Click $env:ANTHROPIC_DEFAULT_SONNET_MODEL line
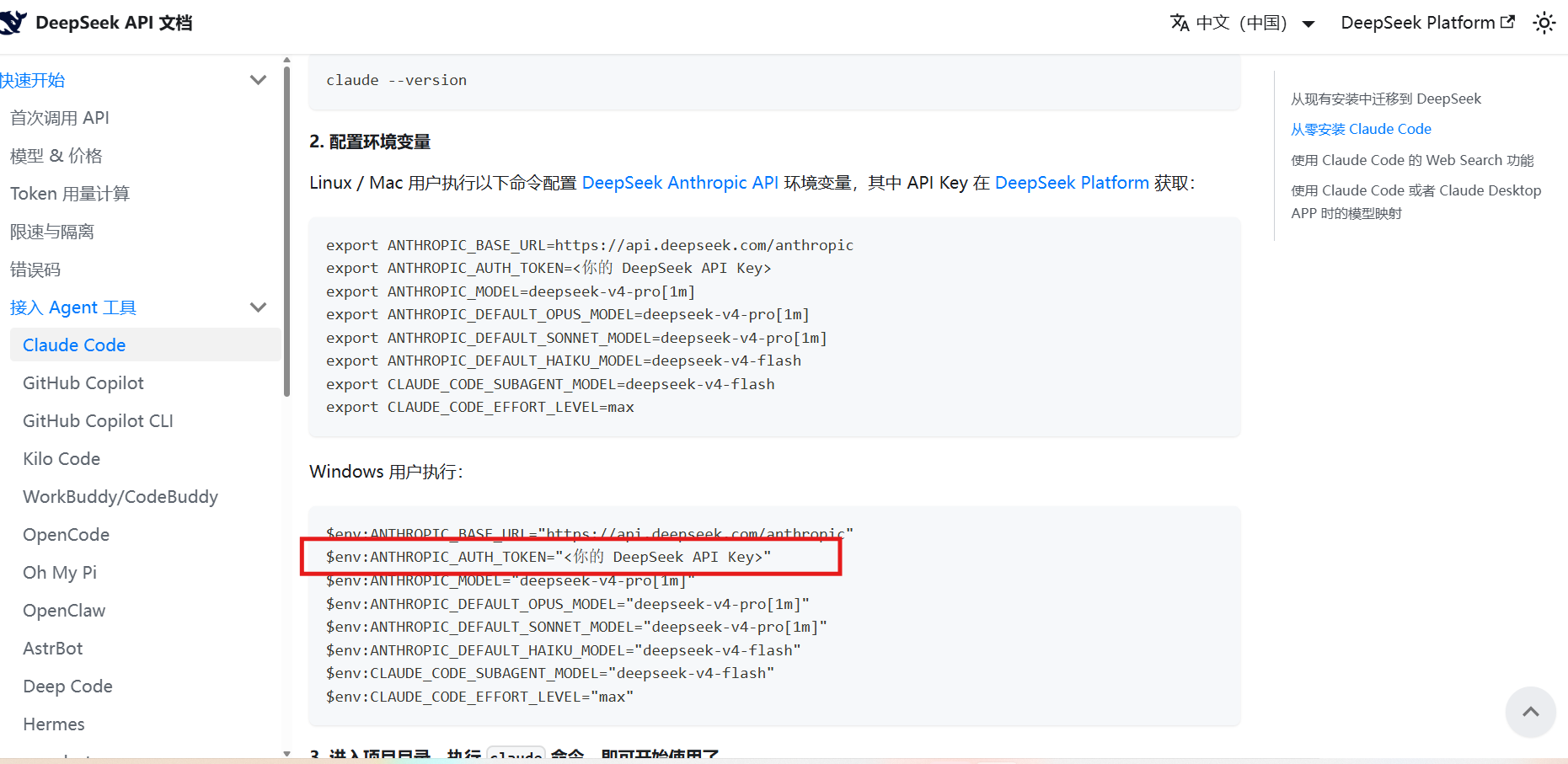Viewport: 1568px width, 764px height. (x=576, y=627)
